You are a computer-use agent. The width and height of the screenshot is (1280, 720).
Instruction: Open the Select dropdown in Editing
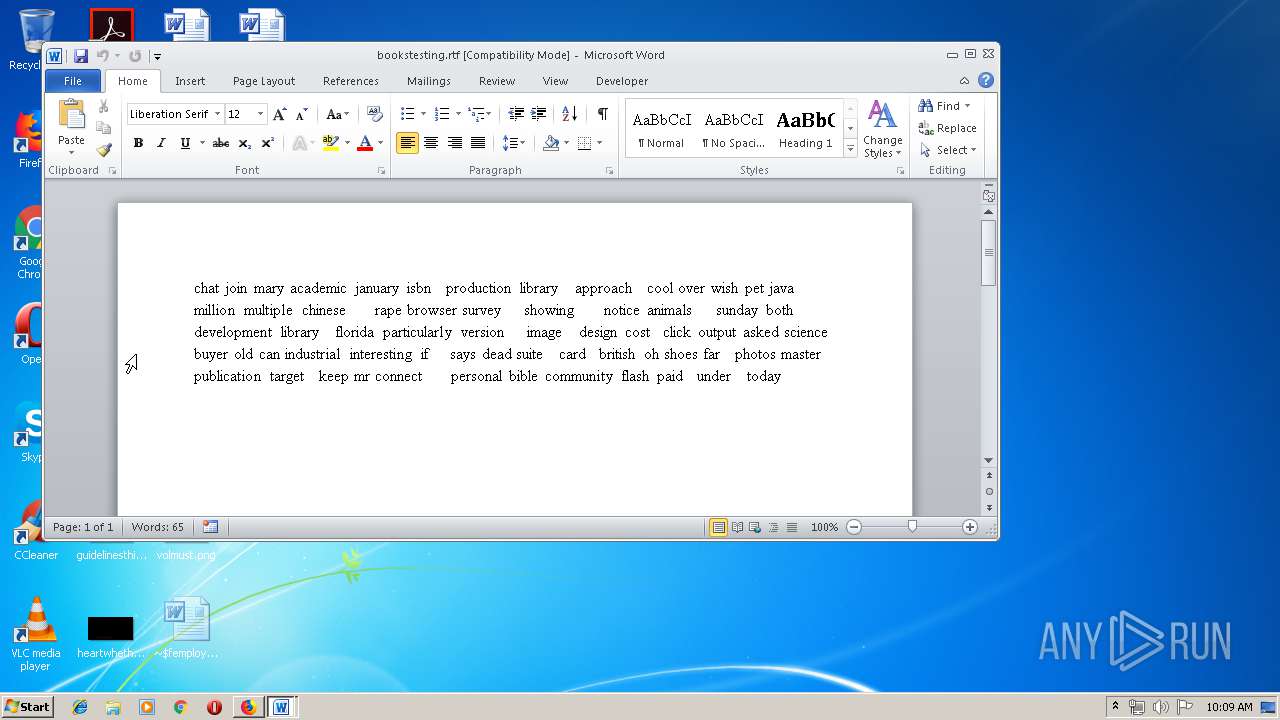pyautogui.click(x=947, y=150)
